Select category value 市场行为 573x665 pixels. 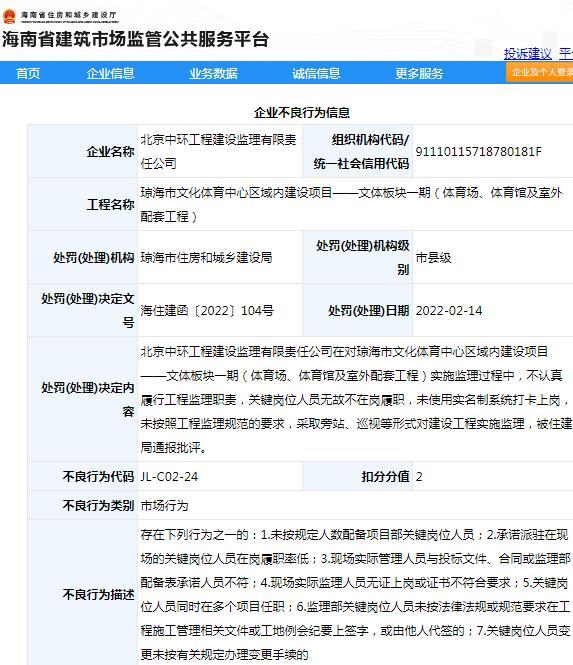(x=164, y=506)
